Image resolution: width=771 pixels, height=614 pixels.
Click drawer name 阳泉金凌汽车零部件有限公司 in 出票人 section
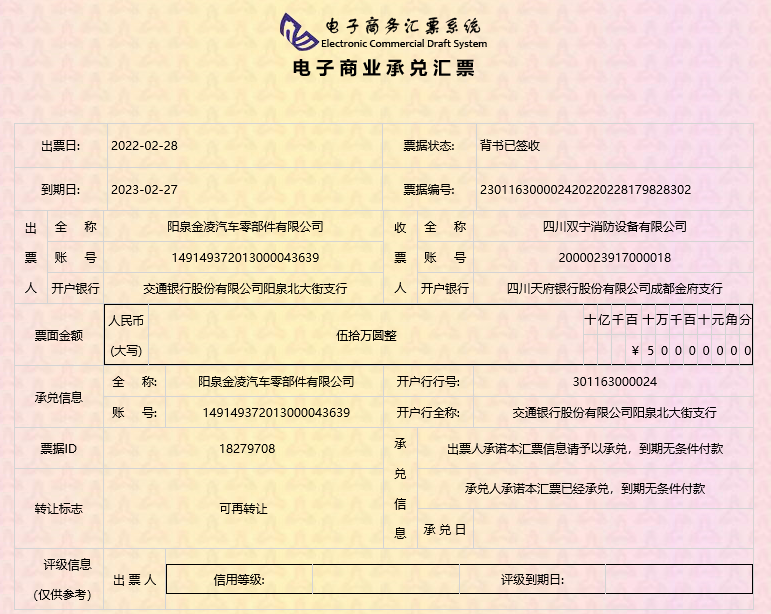[245, 227]
